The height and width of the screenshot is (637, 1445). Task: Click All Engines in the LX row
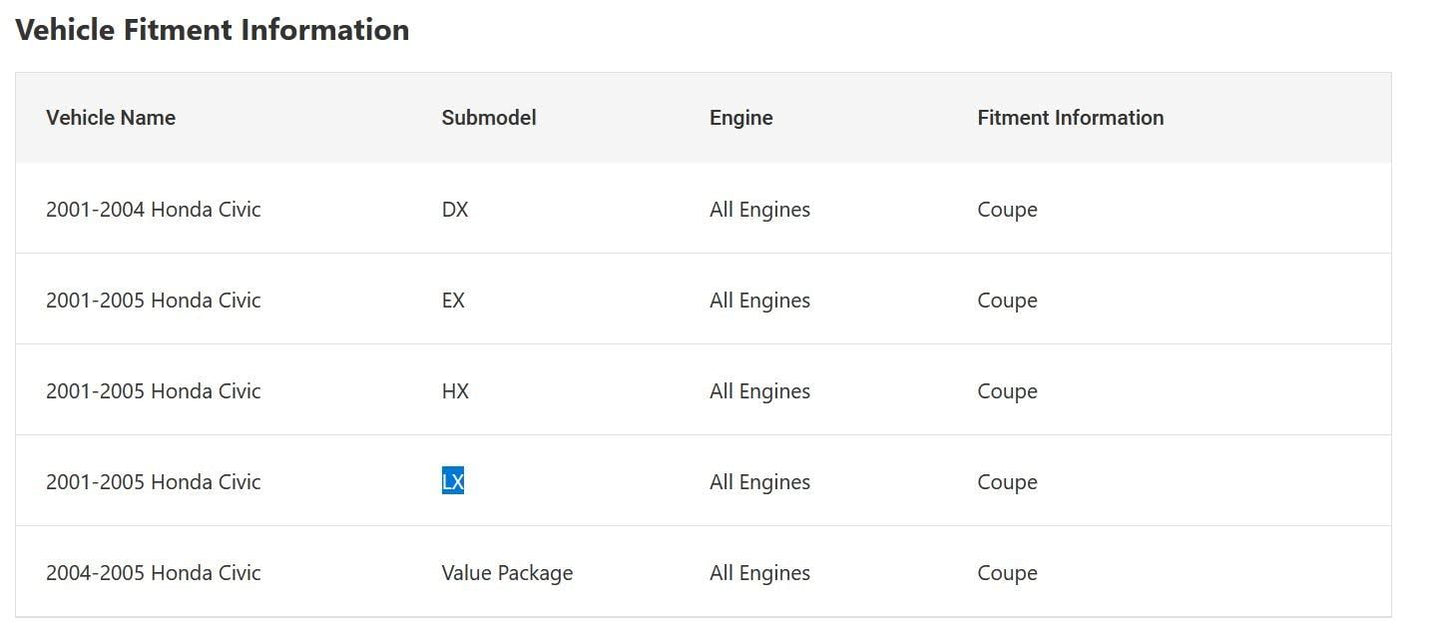(760, 482)
